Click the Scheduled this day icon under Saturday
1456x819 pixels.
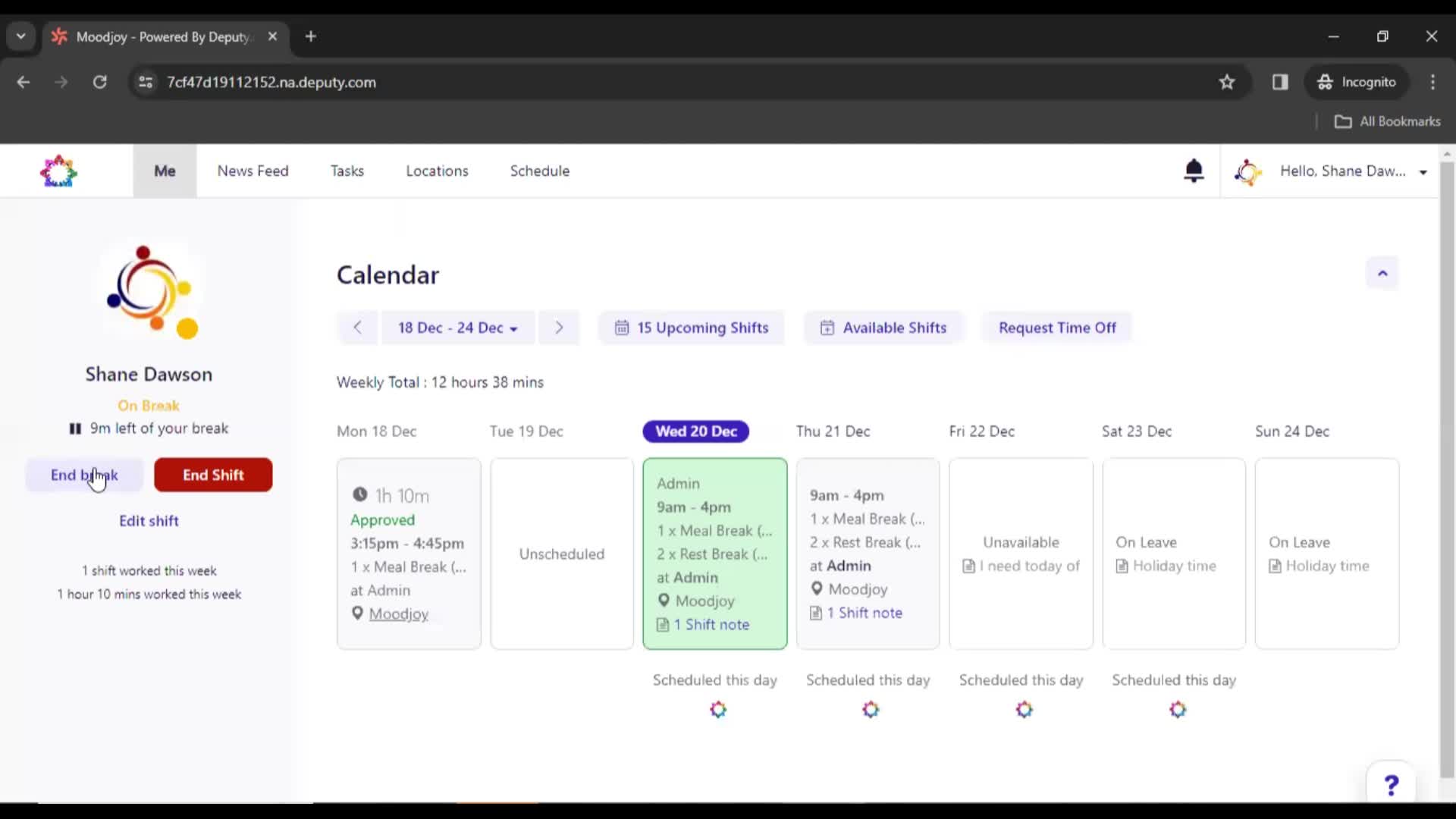click(1178, 710)
